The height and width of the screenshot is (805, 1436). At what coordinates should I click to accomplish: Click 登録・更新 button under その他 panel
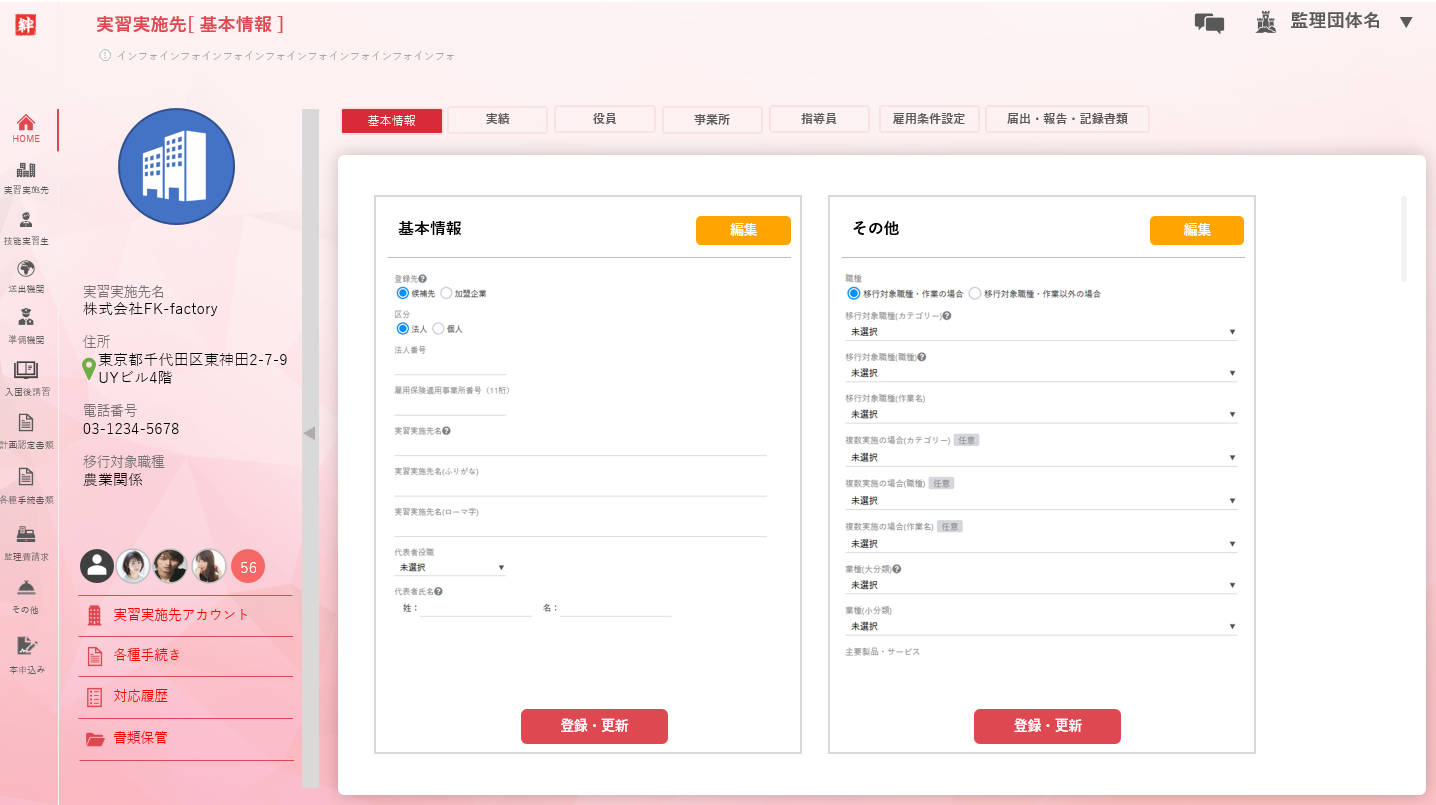click(1047, 726)
